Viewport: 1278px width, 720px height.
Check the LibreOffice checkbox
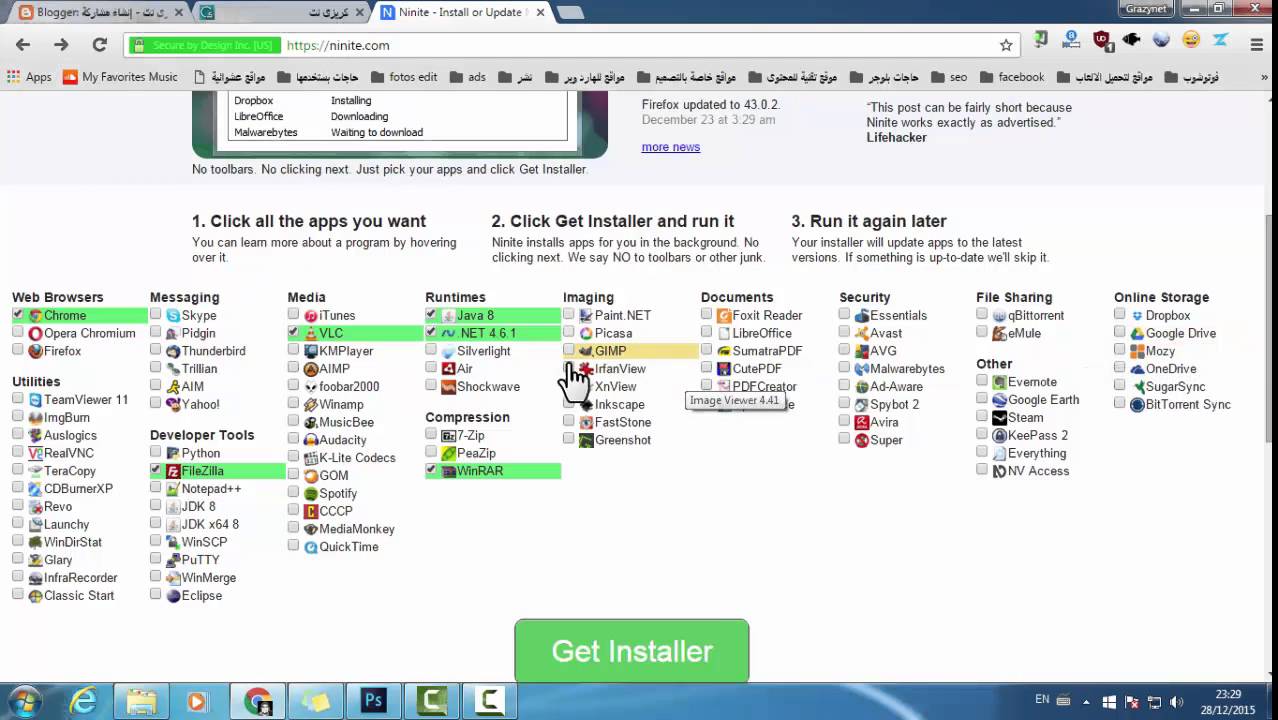[707, 332]
